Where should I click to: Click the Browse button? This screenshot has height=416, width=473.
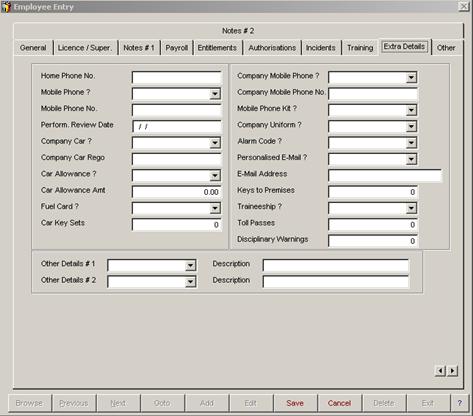pyautogui.click(x=29, y=403)
